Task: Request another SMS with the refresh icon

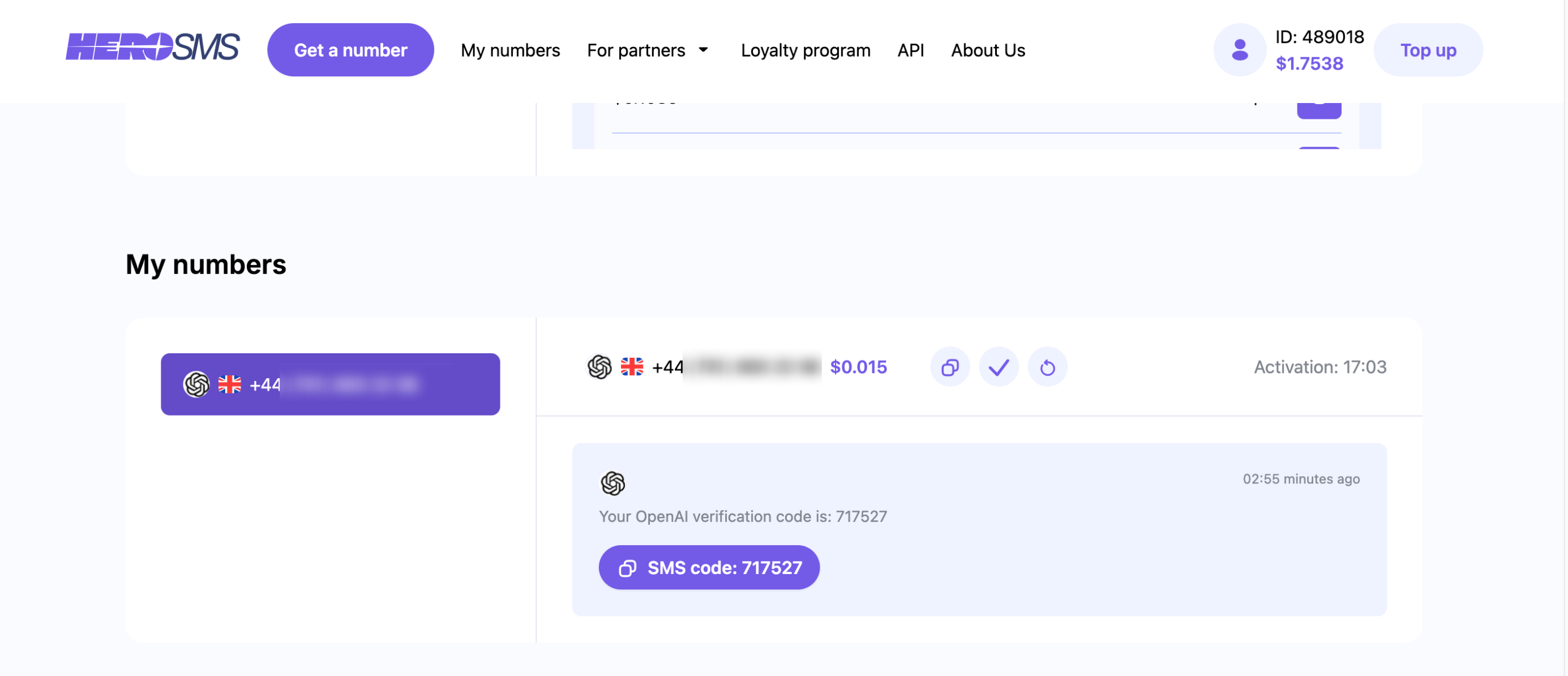Action: tap(1047, 367)
